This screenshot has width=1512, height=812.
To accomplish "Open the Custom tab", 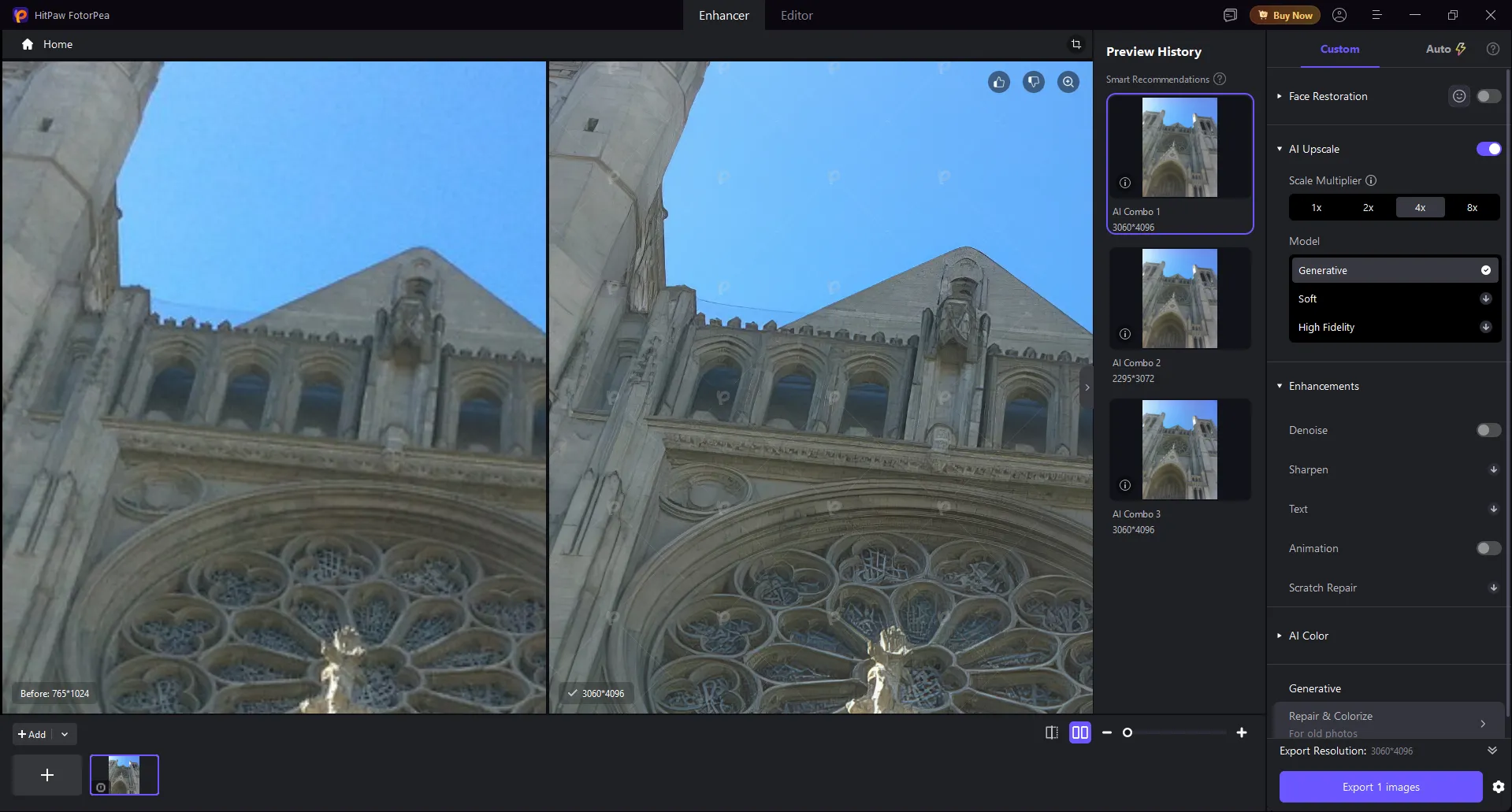I will [x=1339, y=49].
